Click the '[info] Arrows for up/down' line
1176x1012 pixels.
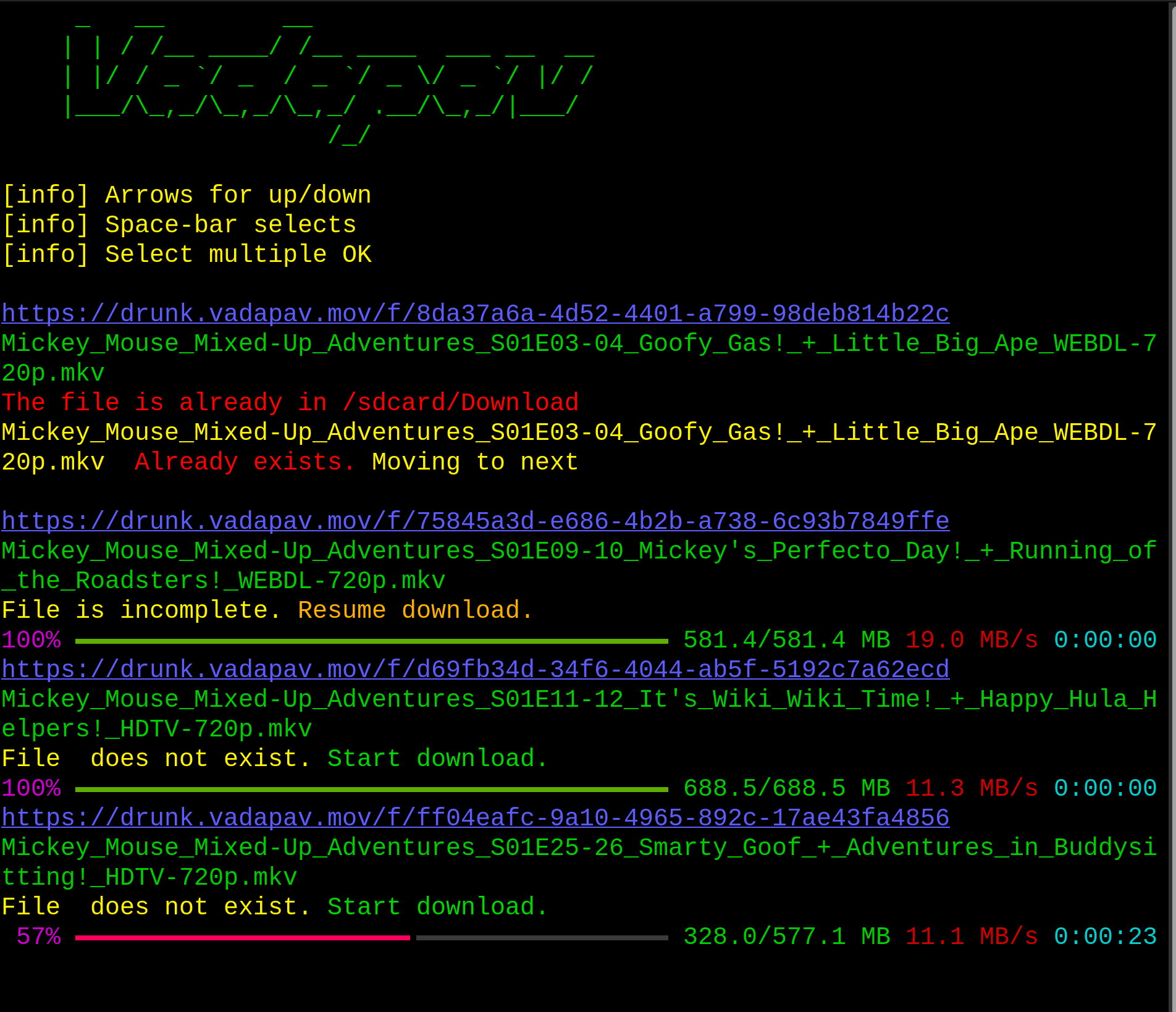click(x=187, y=195)
